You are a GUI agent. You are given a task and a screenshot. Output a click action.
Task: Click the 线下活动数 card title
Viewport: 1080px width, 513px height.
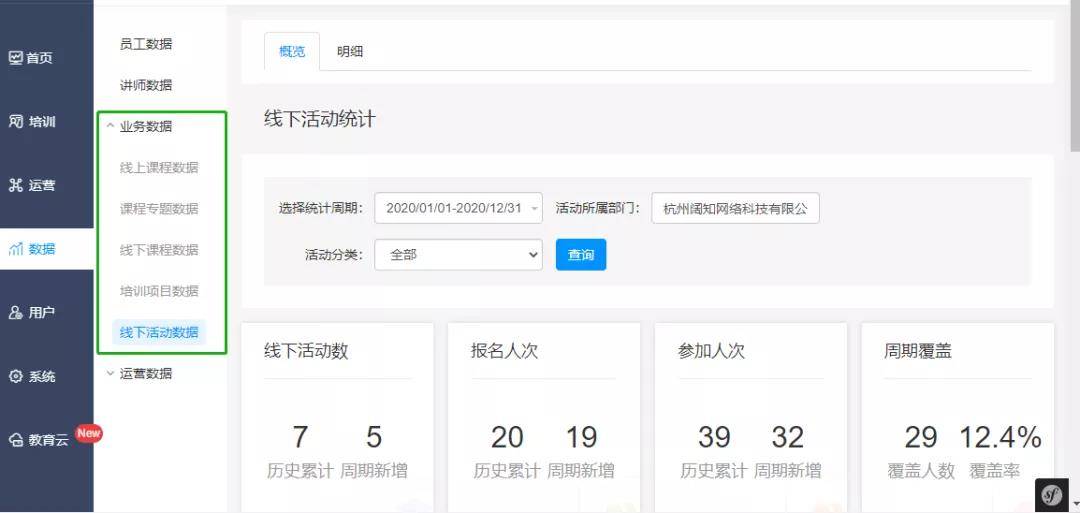(x=307, y=351)
